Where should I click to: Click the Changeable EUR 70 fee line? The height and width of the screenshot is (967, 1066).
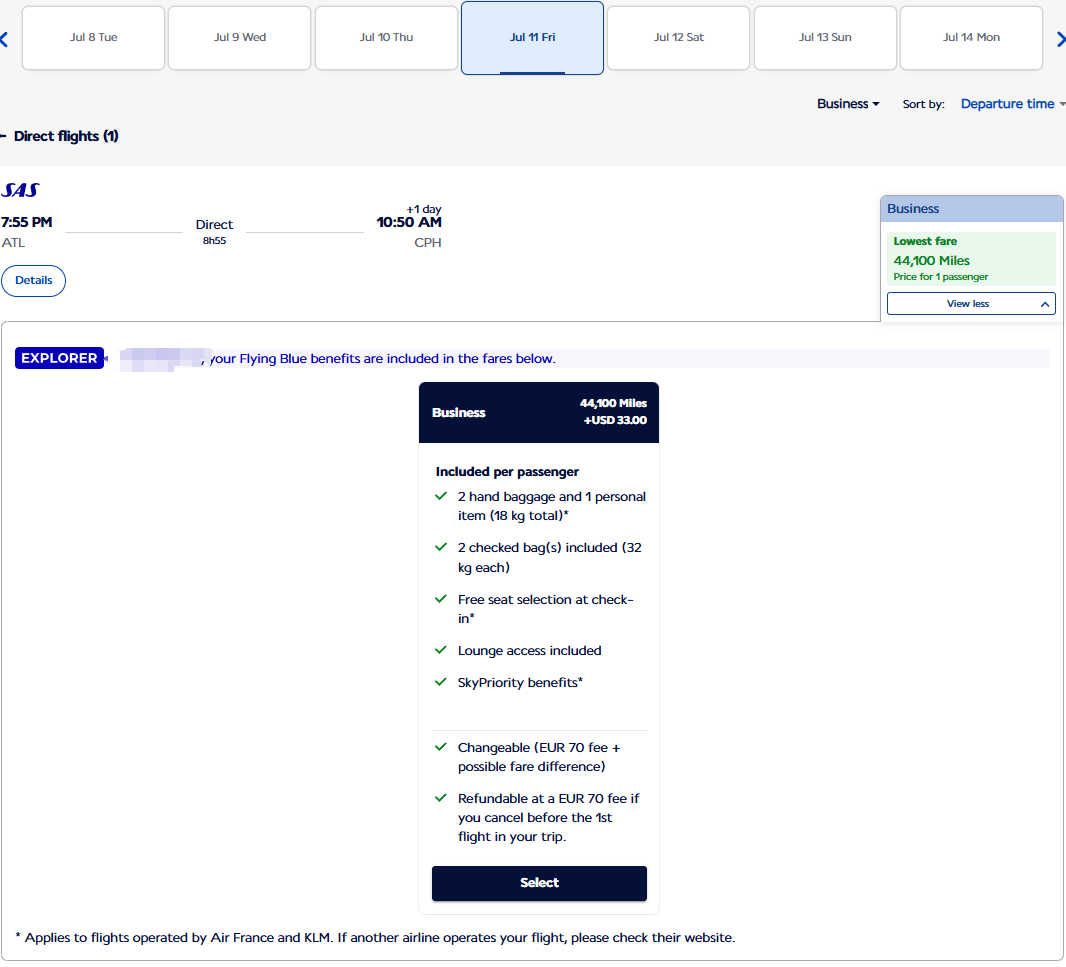[x=539, y=757]
